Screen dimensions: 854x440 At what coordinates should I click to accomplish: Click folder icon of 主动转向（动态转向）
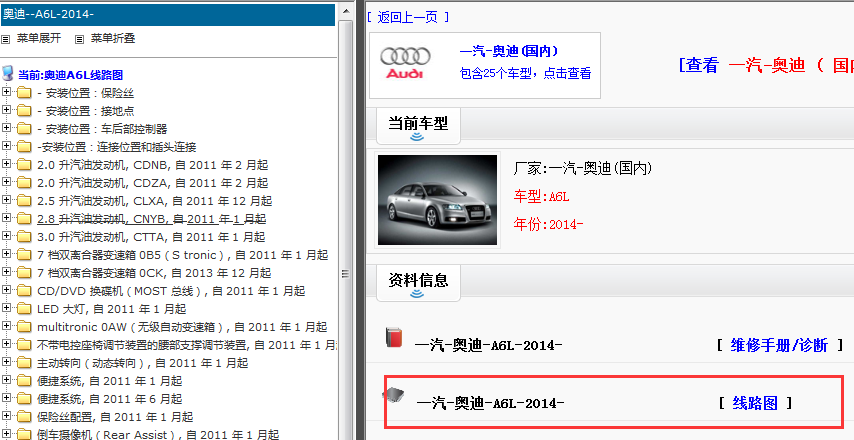coord(24,363)
